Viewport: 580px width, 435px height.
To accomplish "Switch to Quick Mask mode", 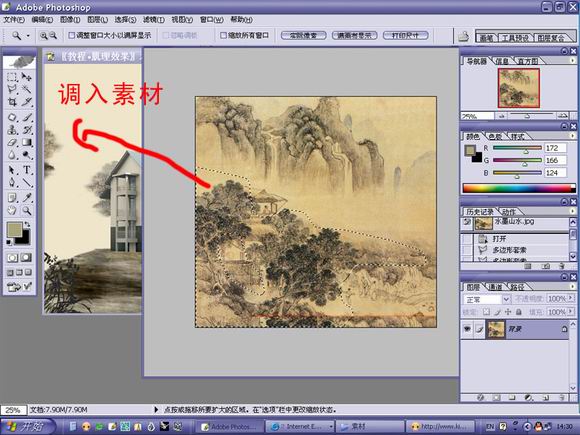I will pos(26,257).
